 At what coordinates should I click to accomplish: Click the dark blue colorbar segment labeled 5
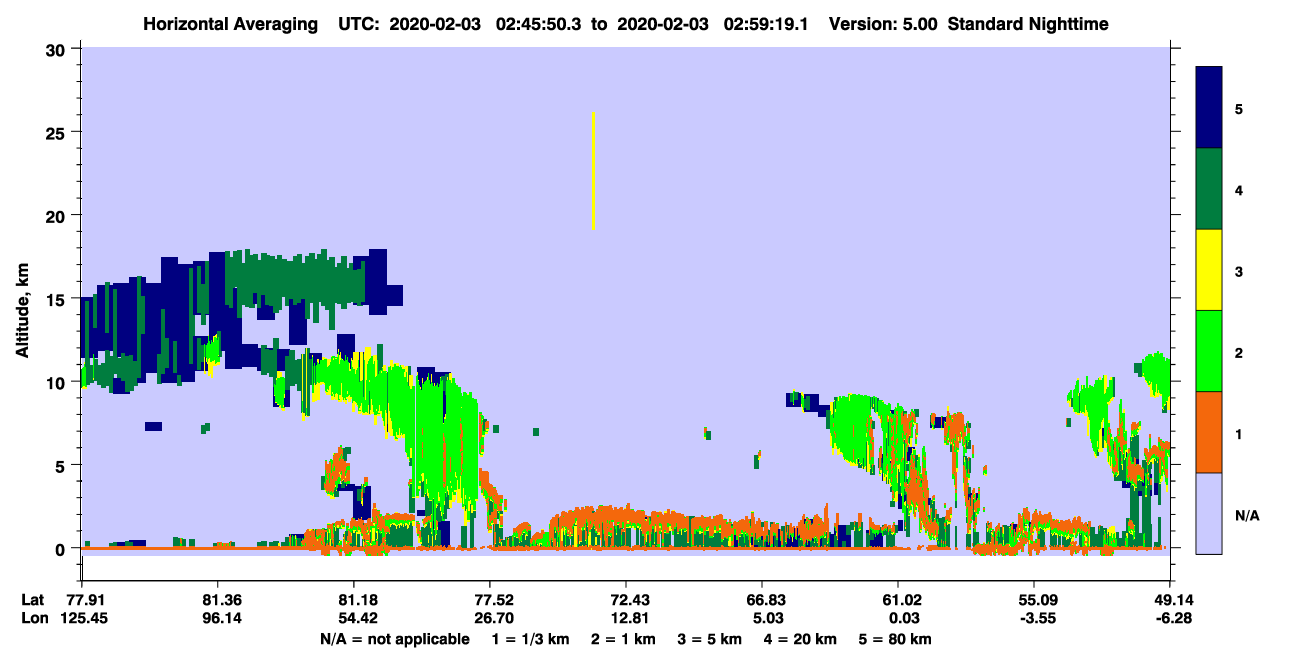[x=1209, y=107]
